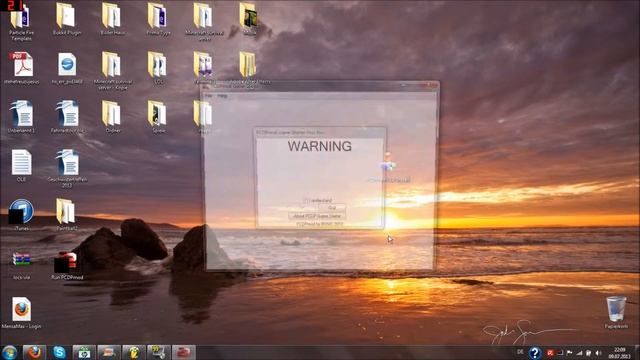The width and height of the screenshot is (640, 360).
Task: Tick the I understand checkbox in warning dialog
Action: (307, 200)
